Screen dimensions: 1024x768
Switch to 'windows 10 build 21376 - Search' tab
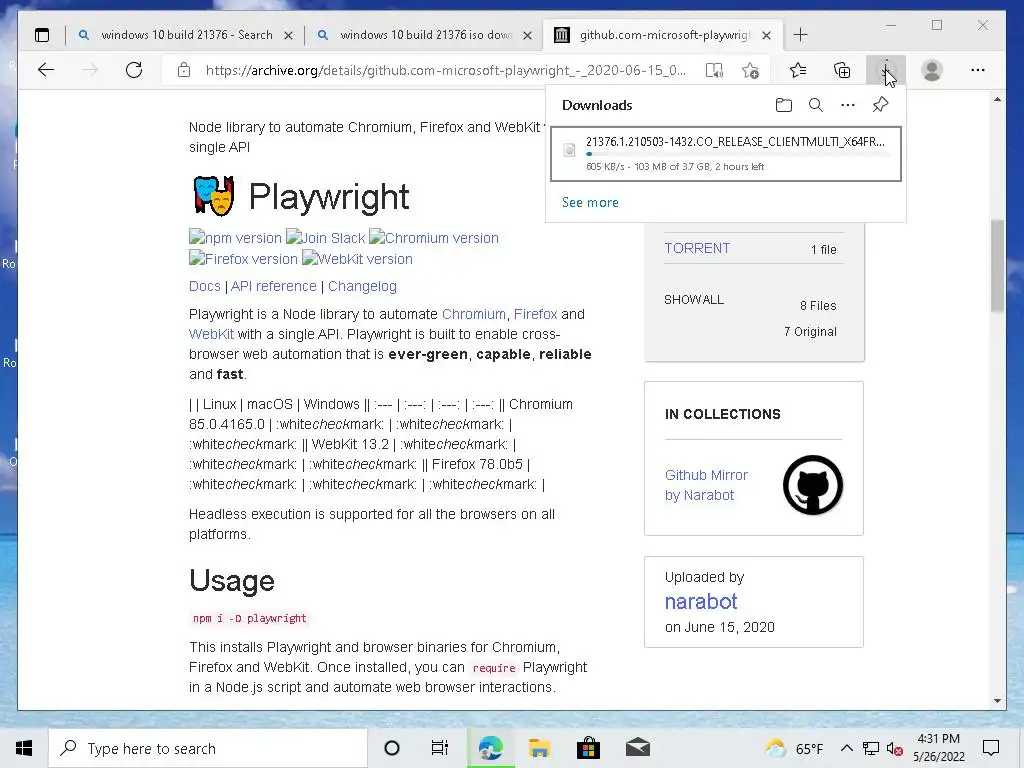187,35
